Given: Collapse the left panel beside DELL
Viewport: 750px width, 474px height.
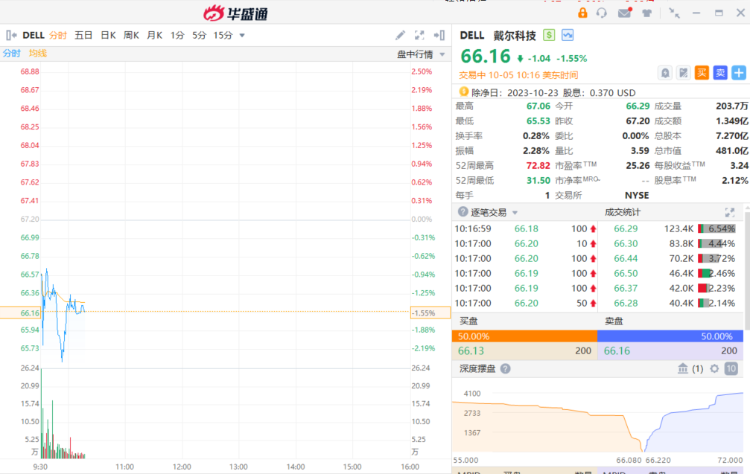Looking at the screenshot, I should (11, 35).
